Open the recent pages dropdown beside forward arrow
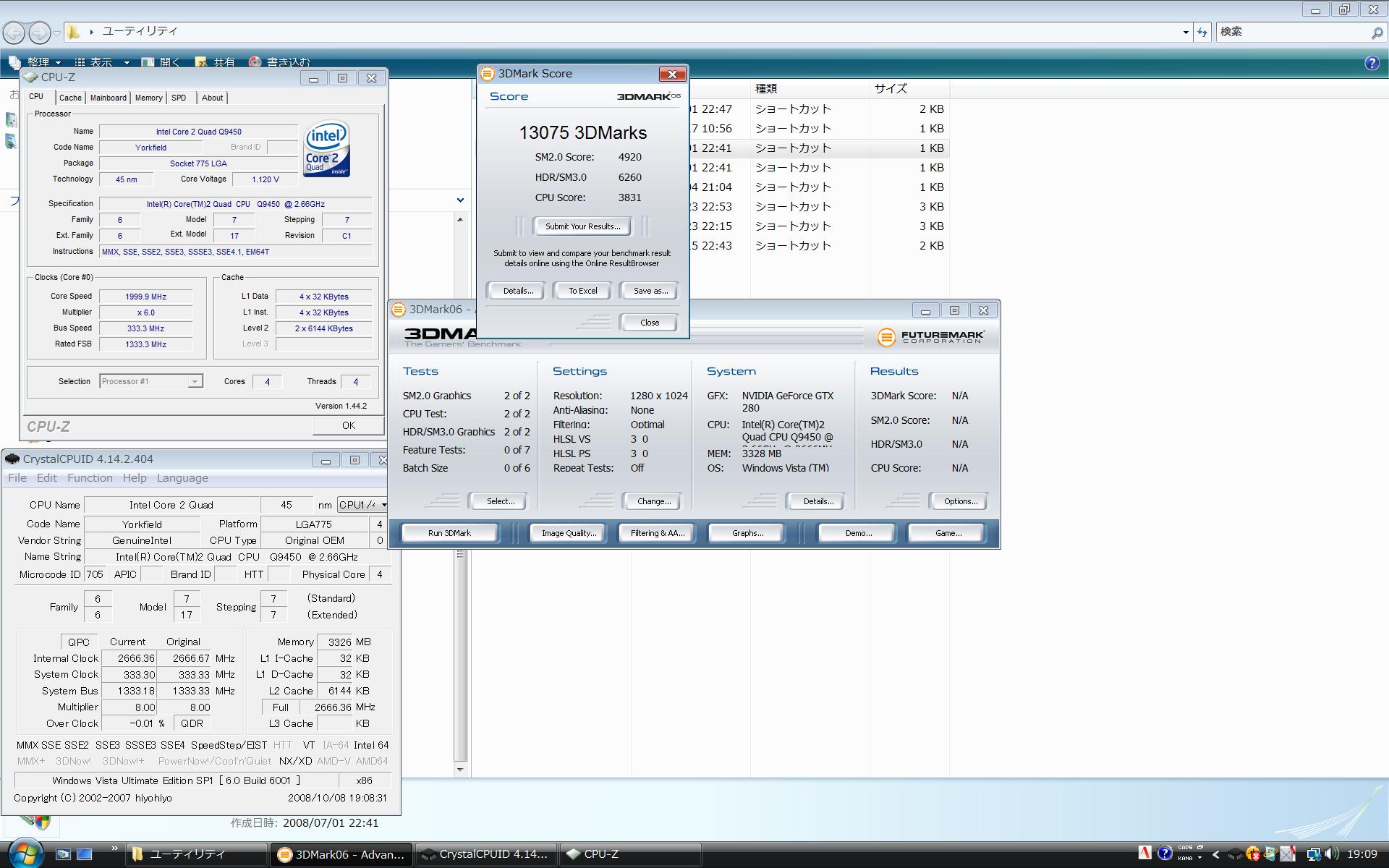Image resolution: width=1389 pixels, height=868 pixels. (57, 33)
